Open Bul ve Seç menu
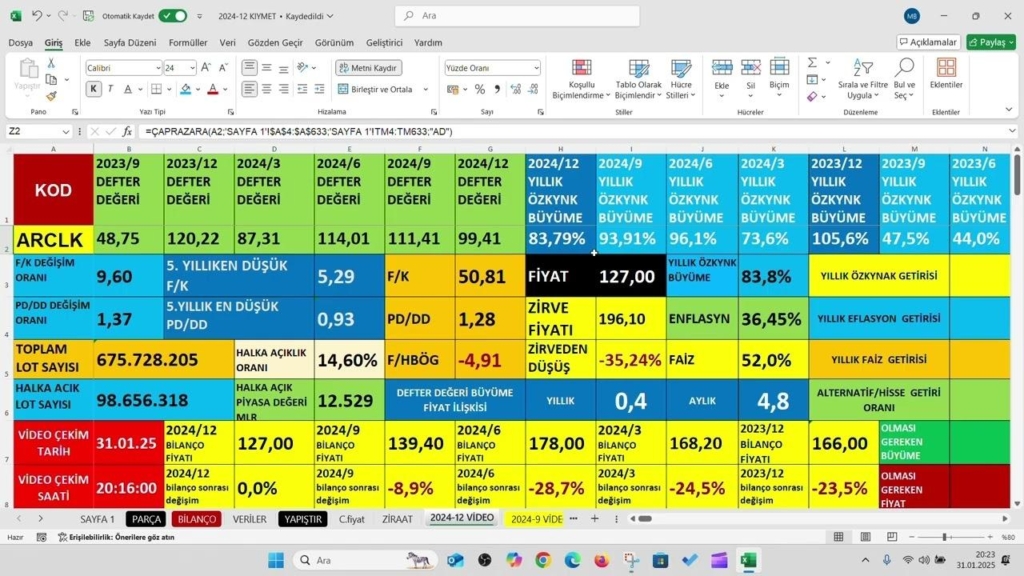 pyautogui.click(x=904, y=79)
